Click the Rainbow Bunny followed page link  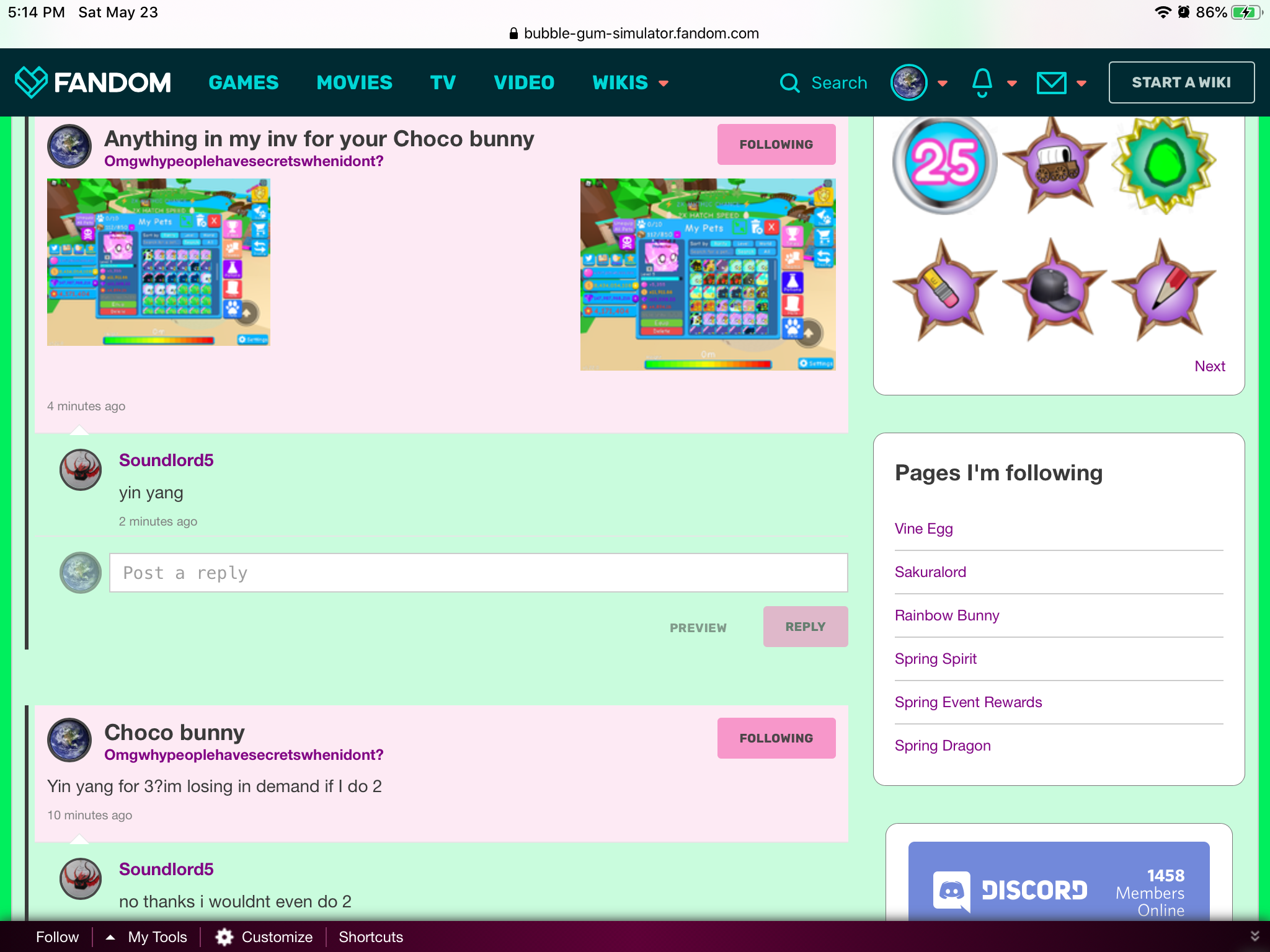point(946,614)
